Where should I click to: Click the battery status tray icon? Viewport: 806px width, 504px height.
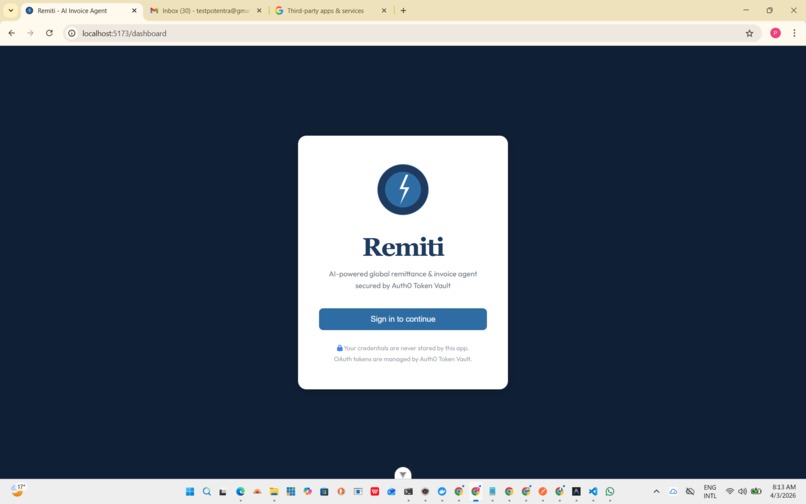pyautogui.click(x=756, y=492)
